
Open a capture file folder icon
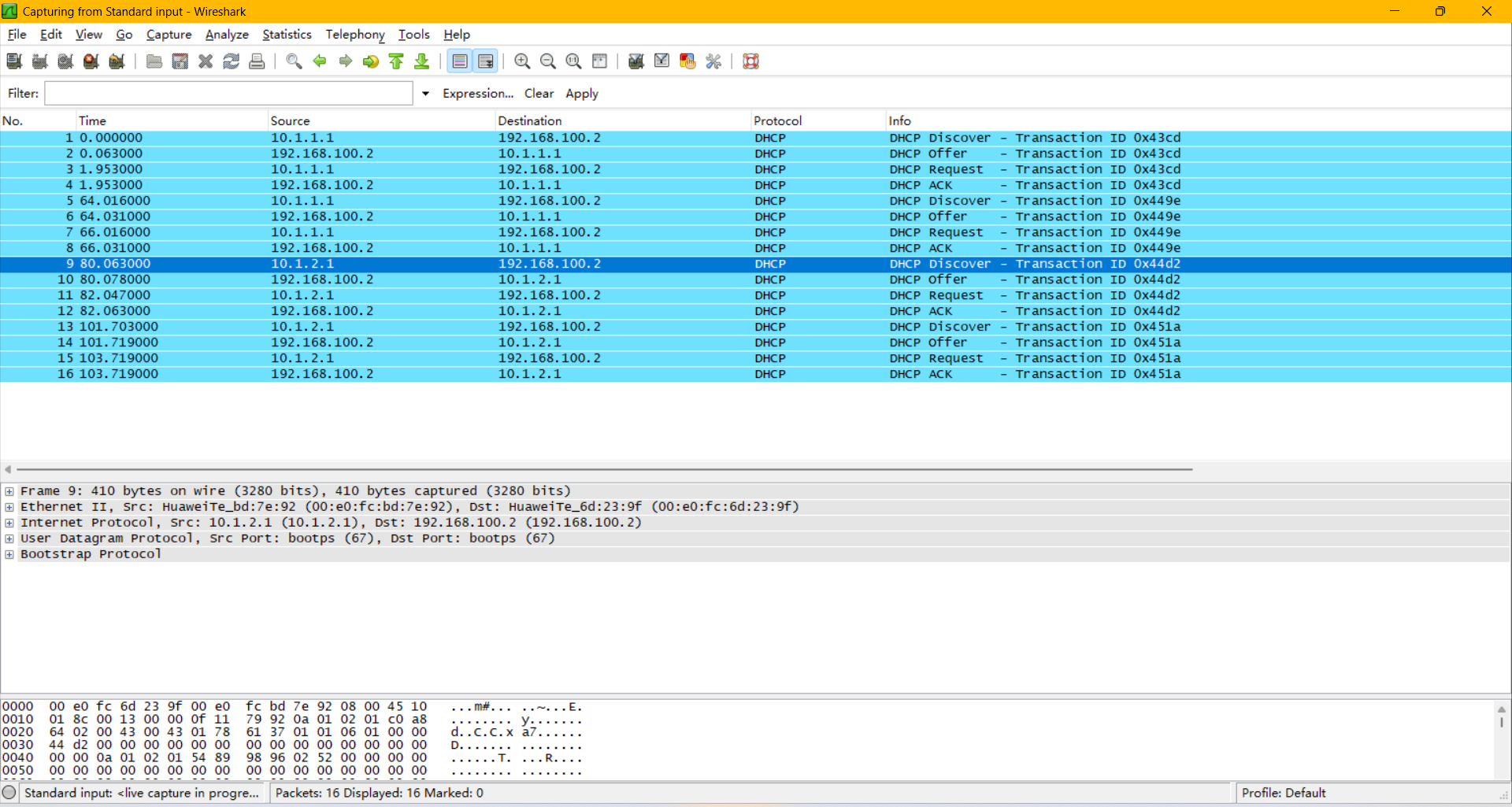click(x=154, y=61)
